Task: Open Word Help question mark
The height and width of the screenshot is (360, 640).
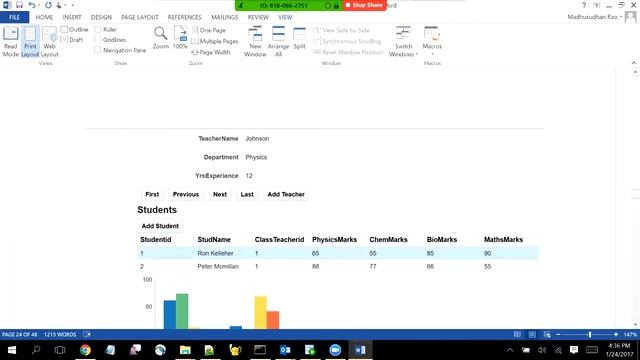Action: 584,5
